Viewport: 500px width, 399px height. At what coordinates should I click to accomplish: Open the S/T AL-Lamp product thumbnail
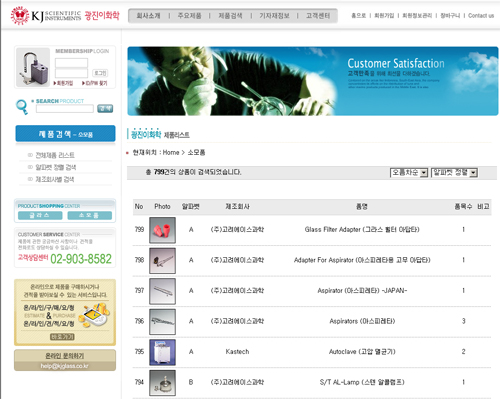162,383
